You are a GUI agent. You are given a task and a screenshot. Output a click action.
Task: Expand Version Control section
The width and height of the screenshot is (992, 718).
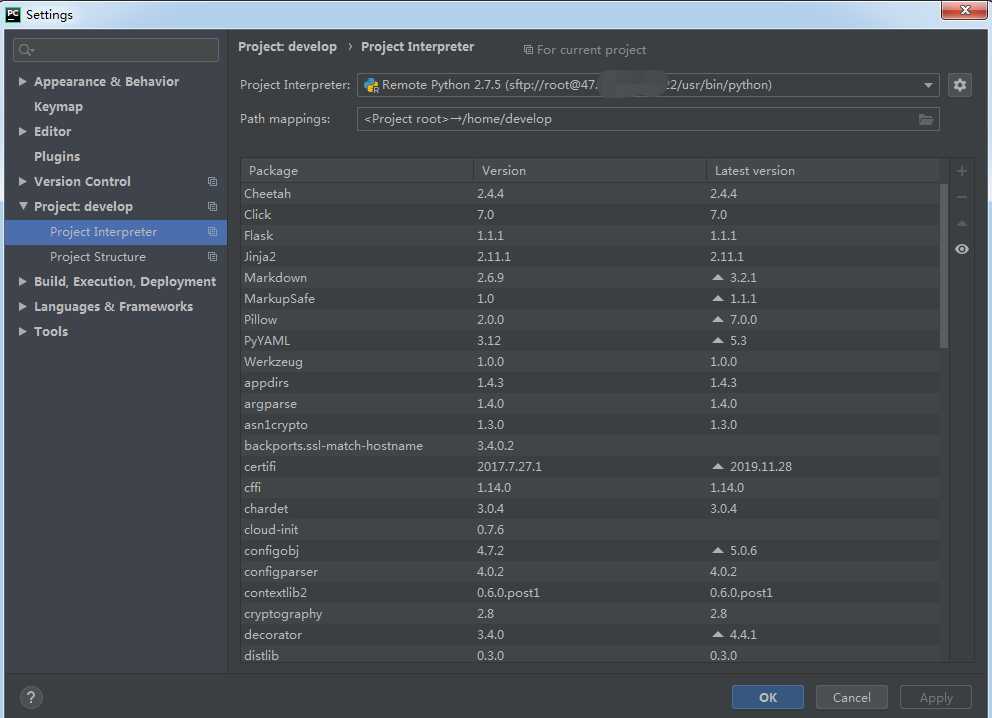[x=23, y=182]
